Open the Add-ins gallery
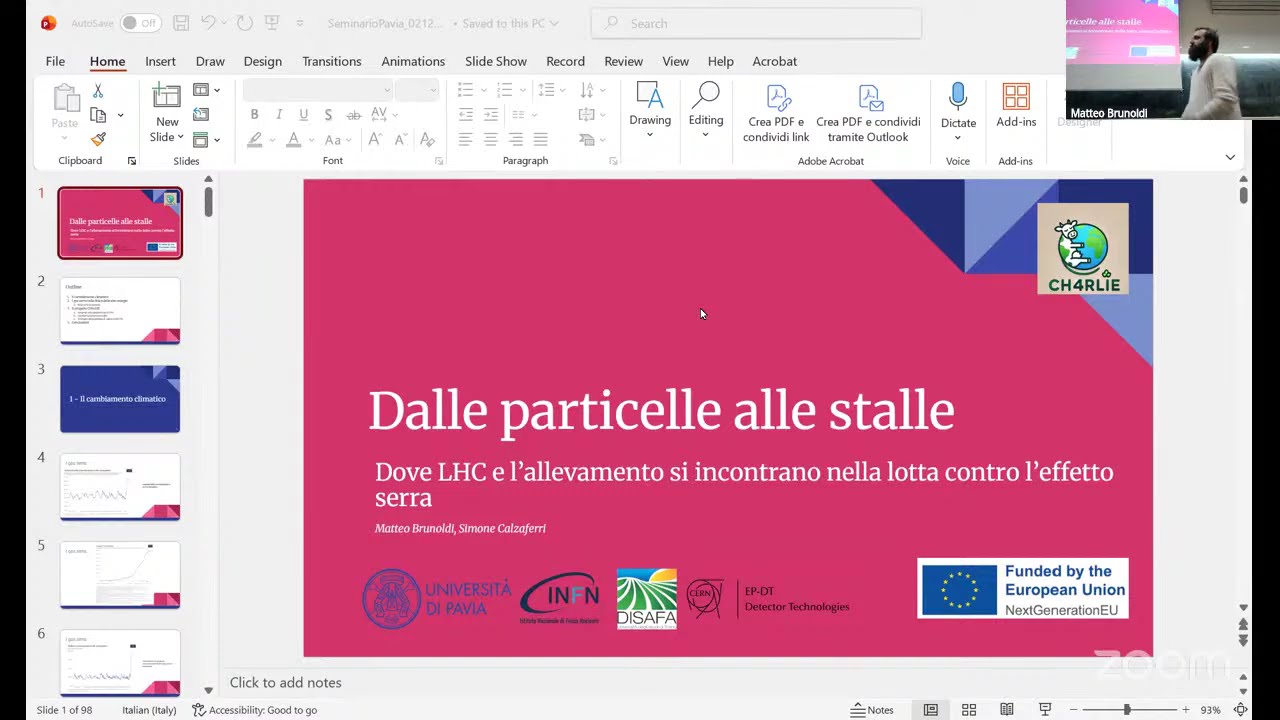This screenshot has width=1280, height=720. [x=1016, y=106]
